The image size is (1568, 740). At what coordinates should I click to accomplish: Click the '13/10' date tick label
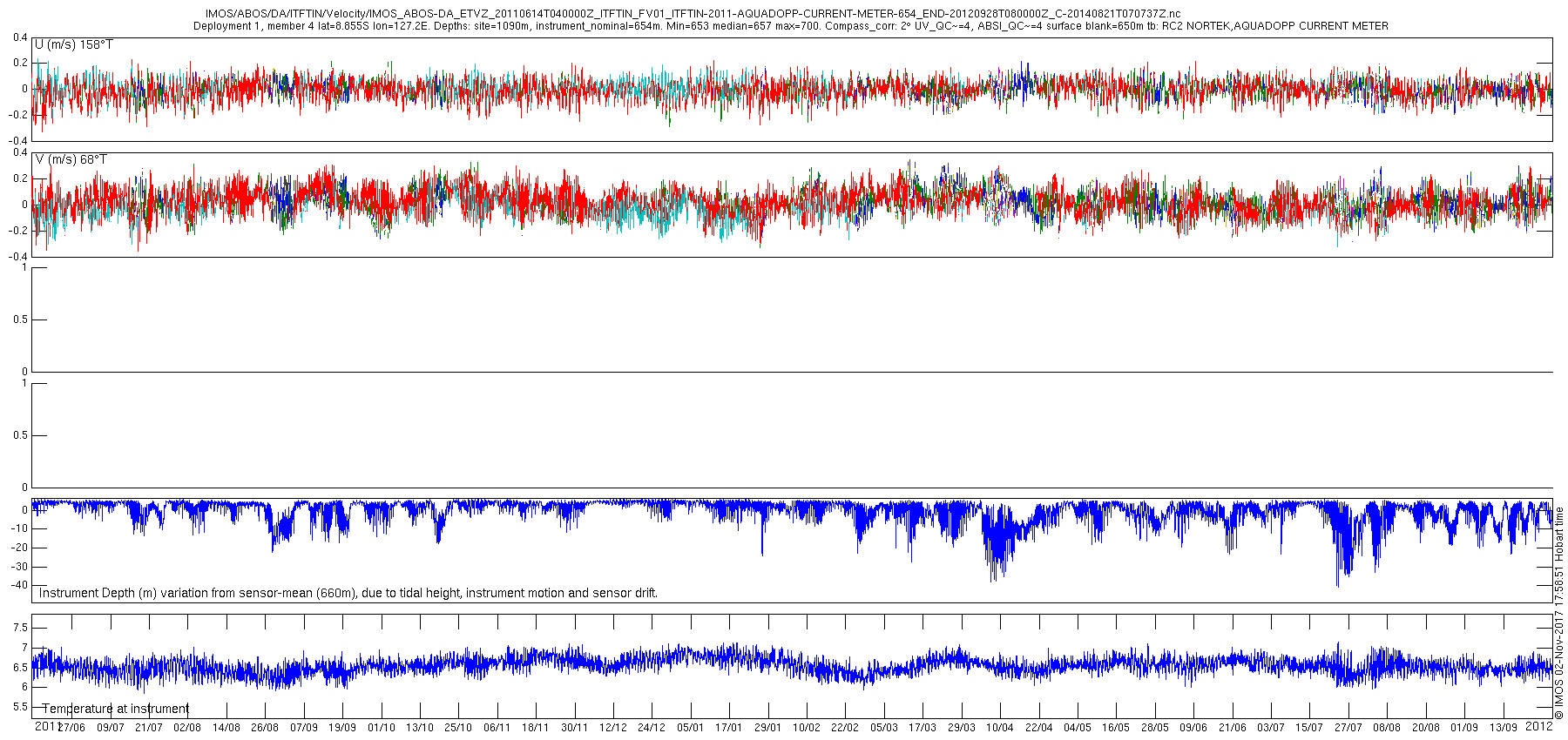point(420,728)
